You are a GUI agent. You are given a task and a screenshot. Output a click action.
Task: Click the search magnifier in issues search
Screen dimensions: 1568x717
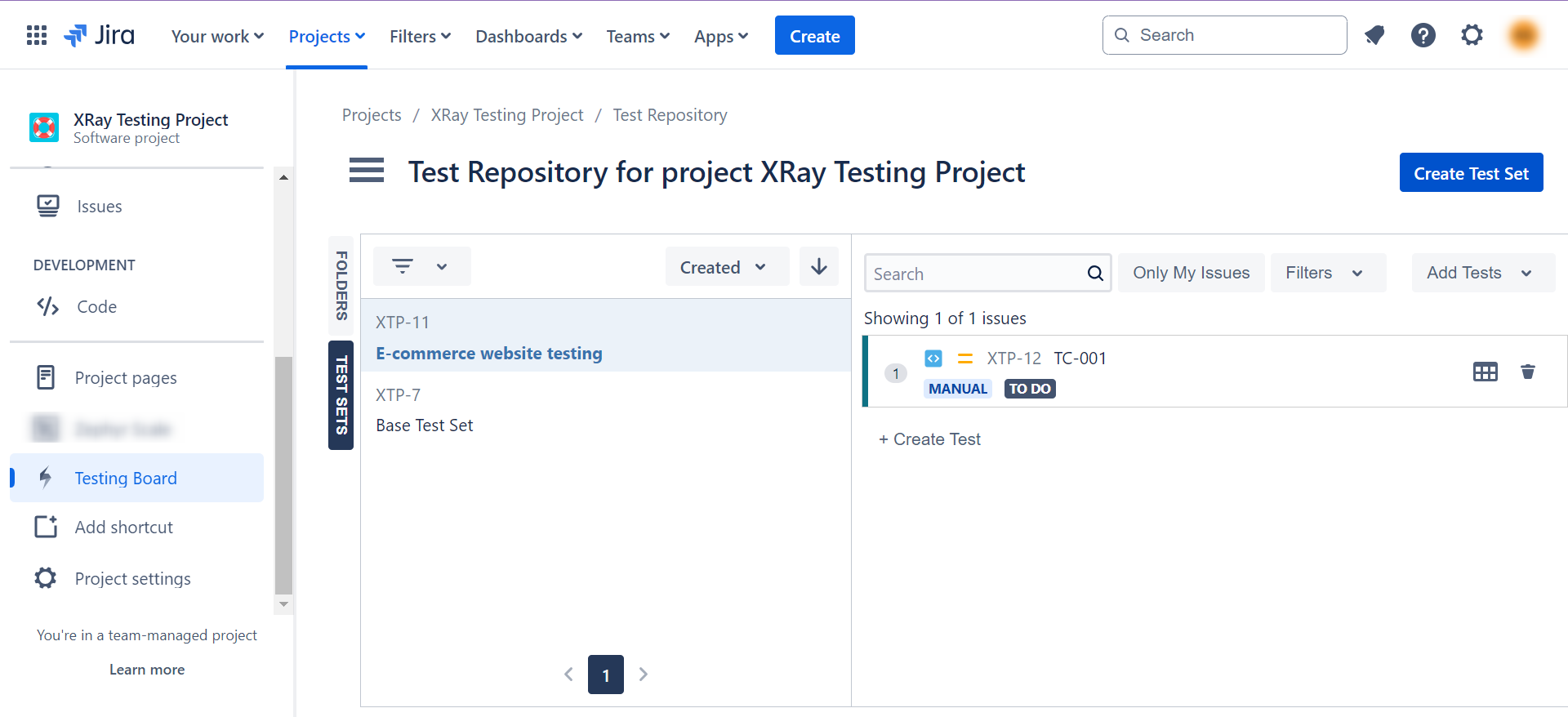(1095, 274)
